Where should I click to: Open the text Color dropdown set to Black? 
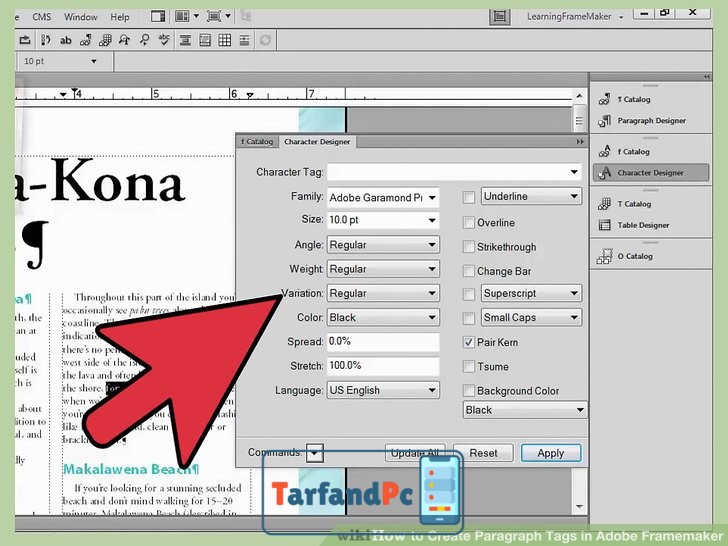click(383, 317)
